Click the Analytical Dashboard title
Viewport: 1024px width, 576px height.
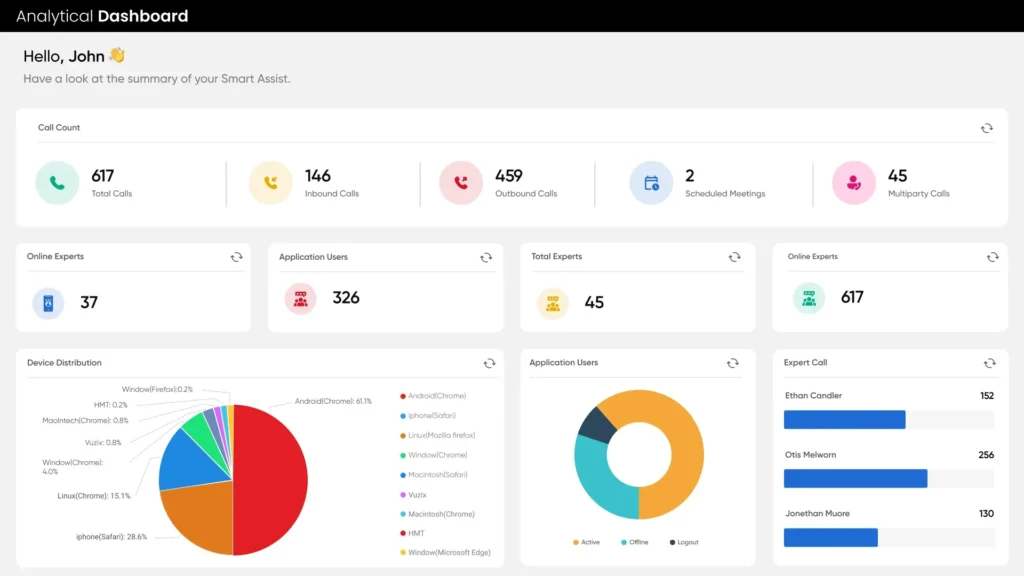pos(102,16)
